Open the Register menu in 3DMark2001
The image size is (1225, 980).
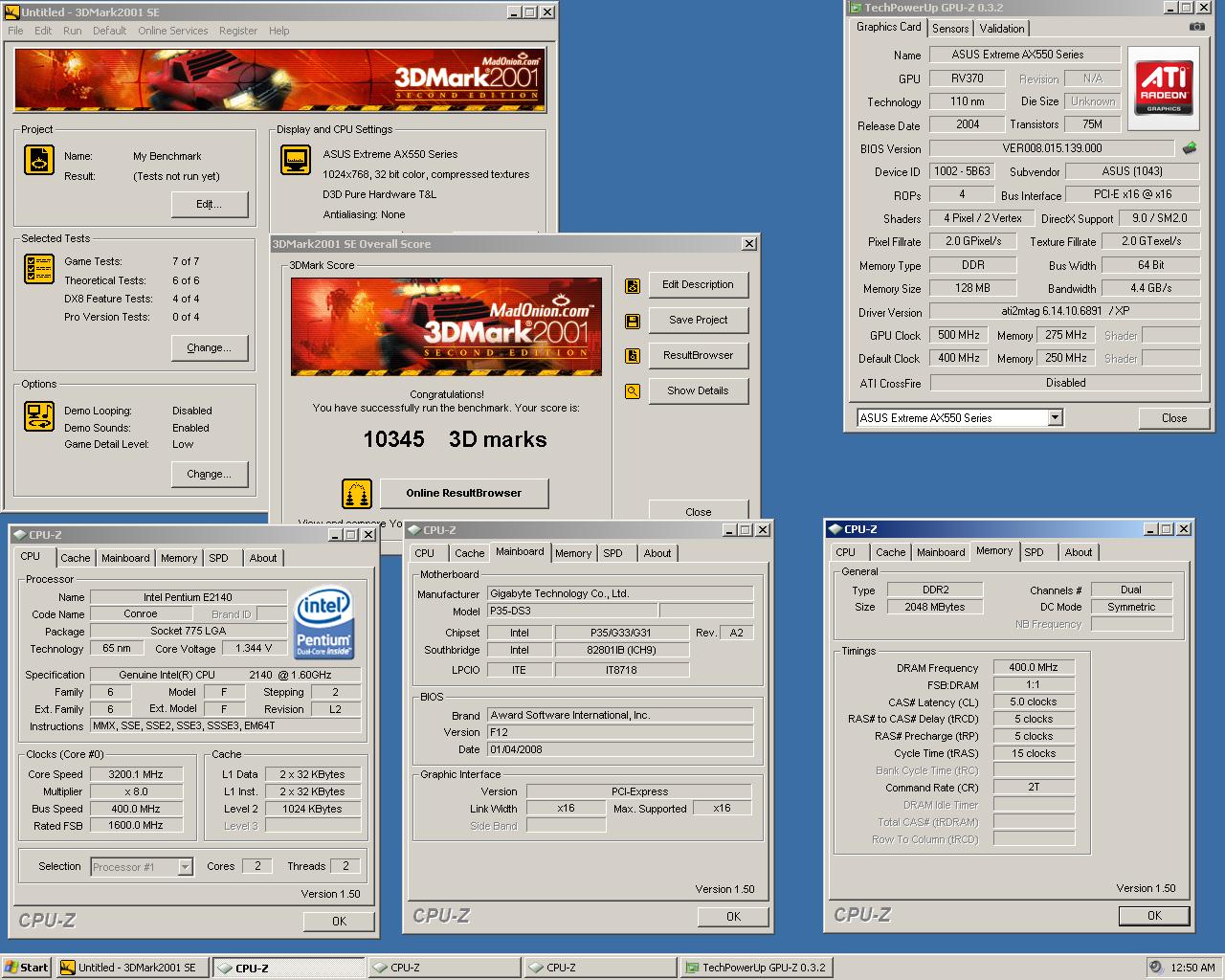(x=237, y=31)
